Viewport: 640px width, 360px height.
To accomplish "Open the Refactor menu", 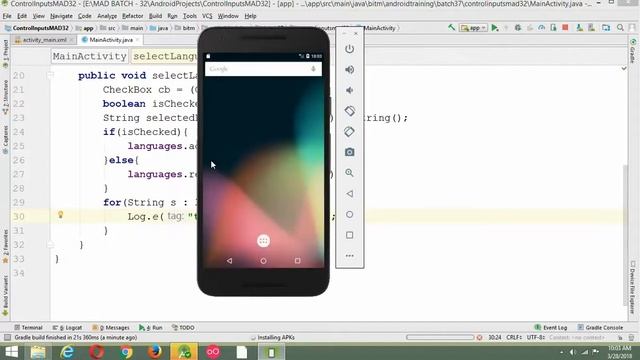I will point(133,16).
